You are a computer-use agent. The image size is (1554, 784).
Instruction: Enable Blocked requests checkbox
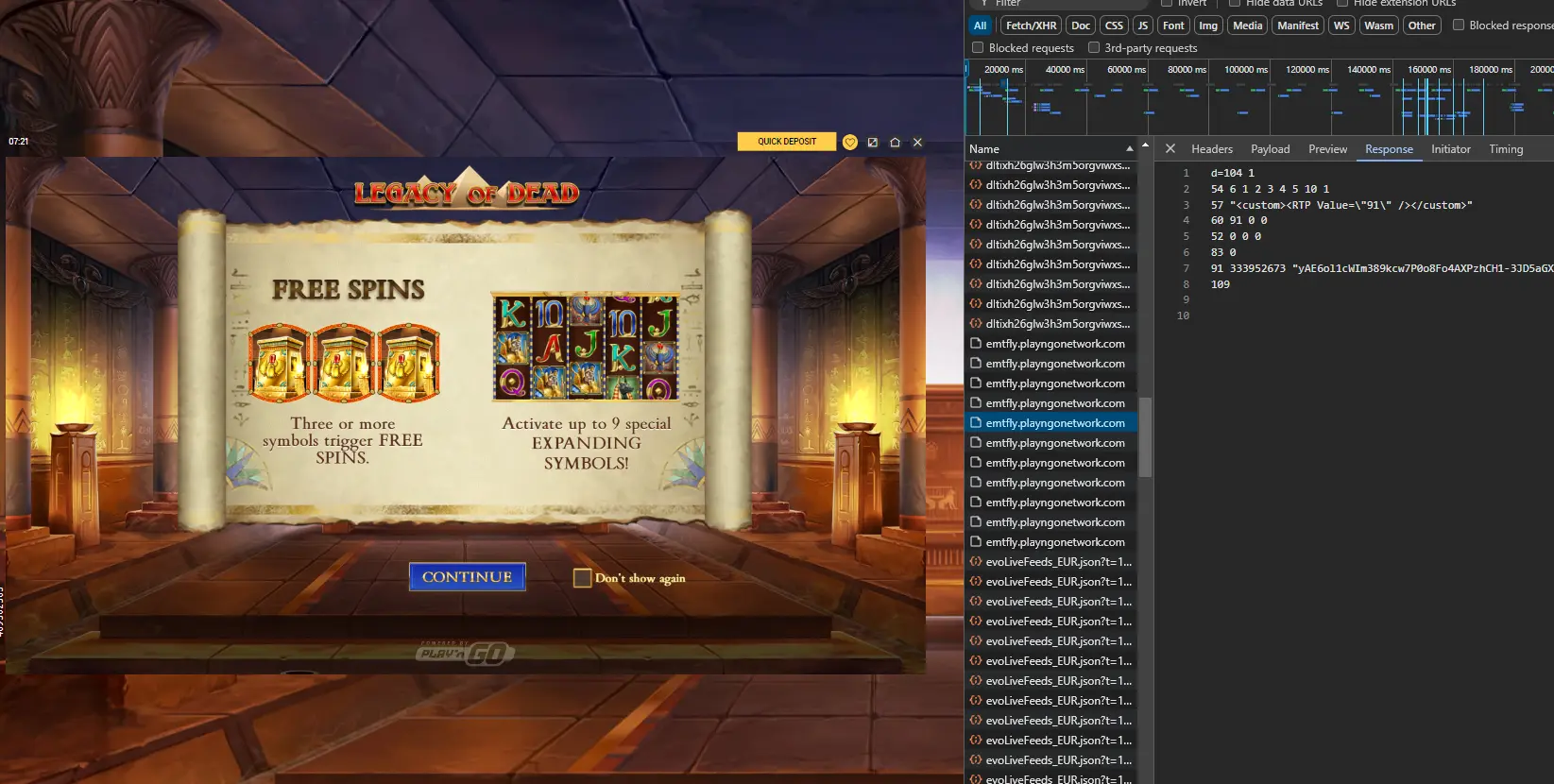[978, 47]
